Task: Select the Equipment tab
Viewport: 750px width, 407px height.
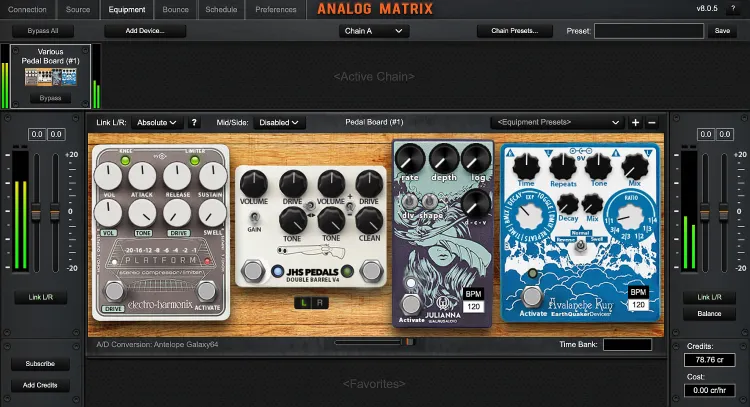Action: (127, 10)
